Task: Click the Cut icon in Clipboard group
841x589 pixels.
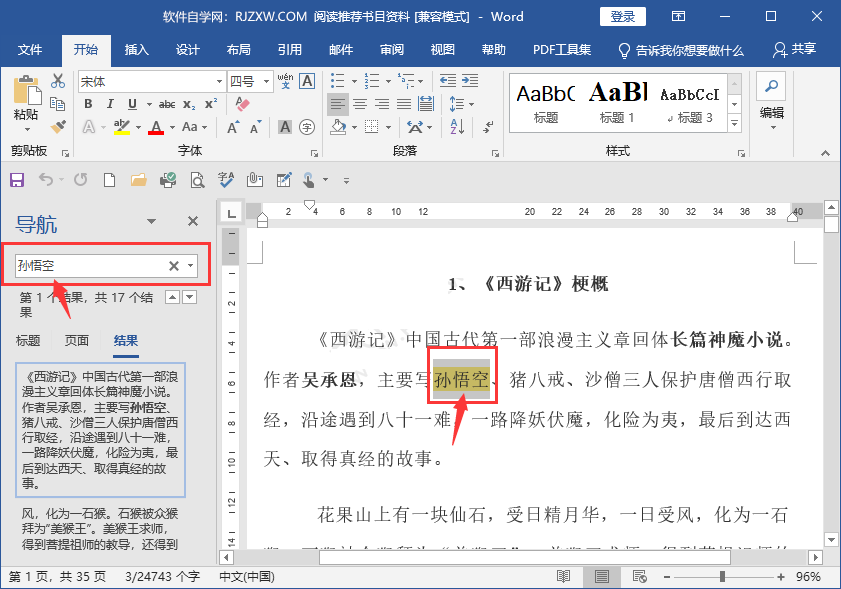Action: [57, 78]
